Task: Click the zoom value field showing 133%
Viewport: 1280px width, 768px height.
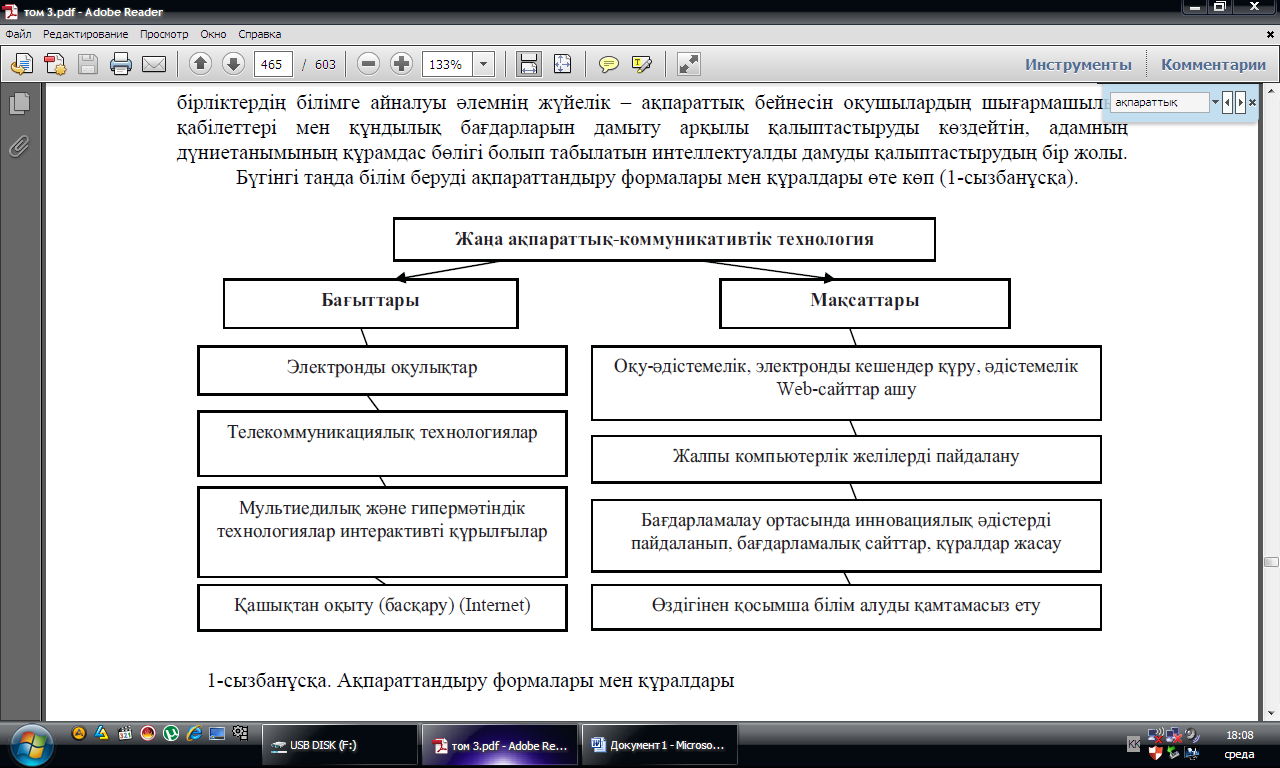Action: pyautogui.click(x=447, y=64)
